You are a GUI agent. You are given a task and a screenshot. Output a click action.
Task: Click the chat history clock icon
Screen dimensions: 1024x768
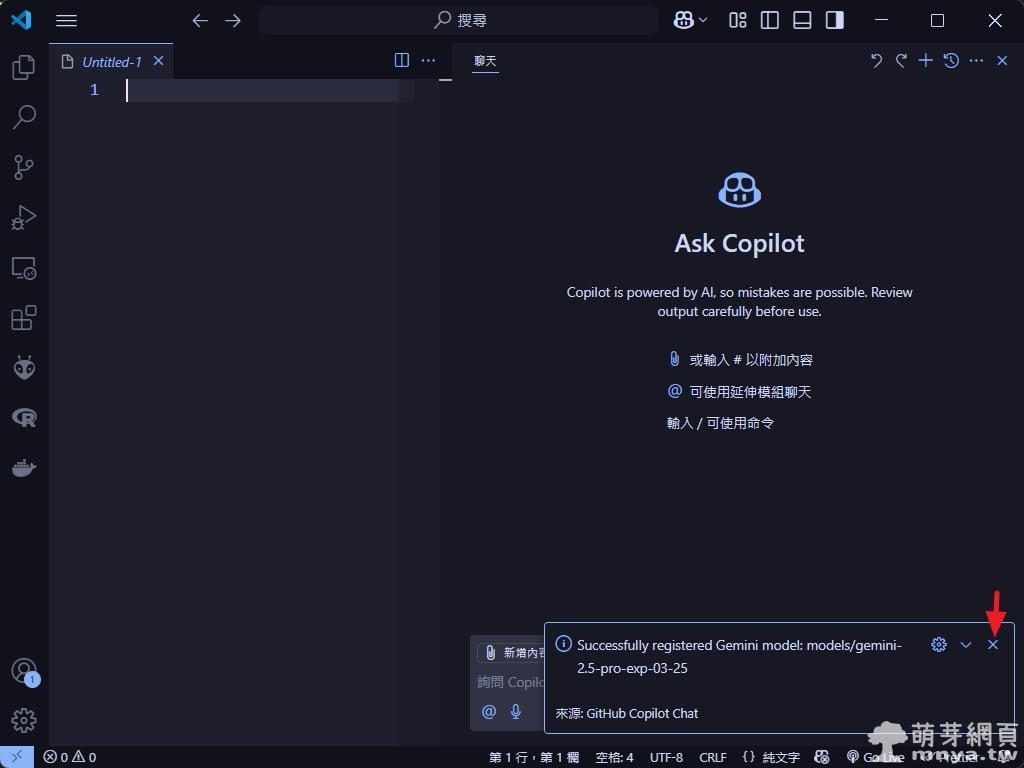click(x=951, y=61)
